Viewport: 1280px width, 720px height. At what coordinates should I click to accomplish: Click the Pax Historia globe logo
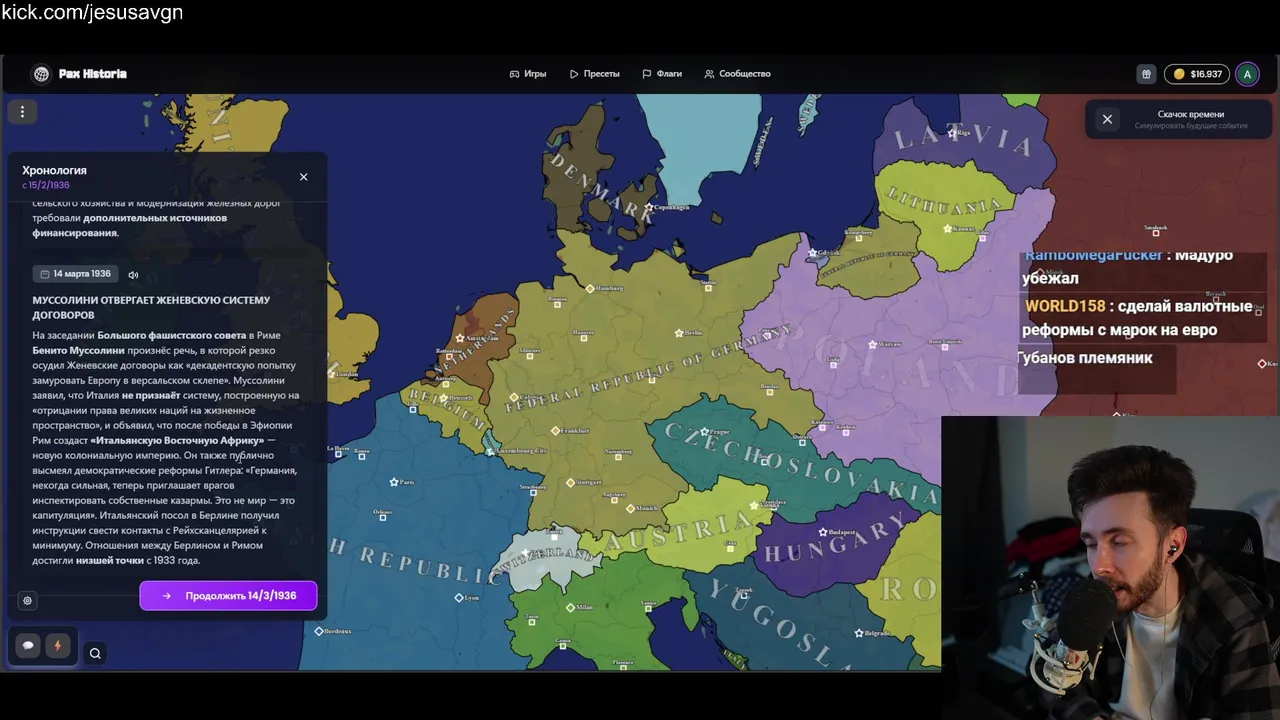click(x=41, y=74)
